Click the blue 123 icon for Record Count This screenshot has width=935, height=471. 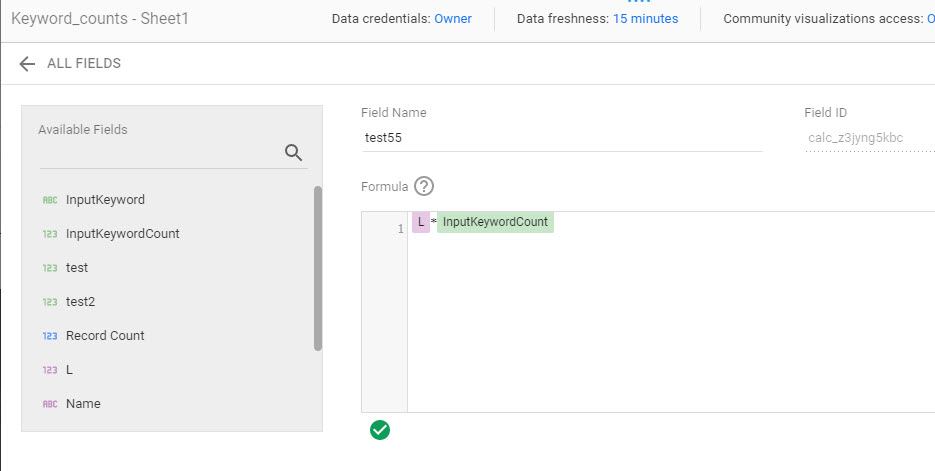50,336
